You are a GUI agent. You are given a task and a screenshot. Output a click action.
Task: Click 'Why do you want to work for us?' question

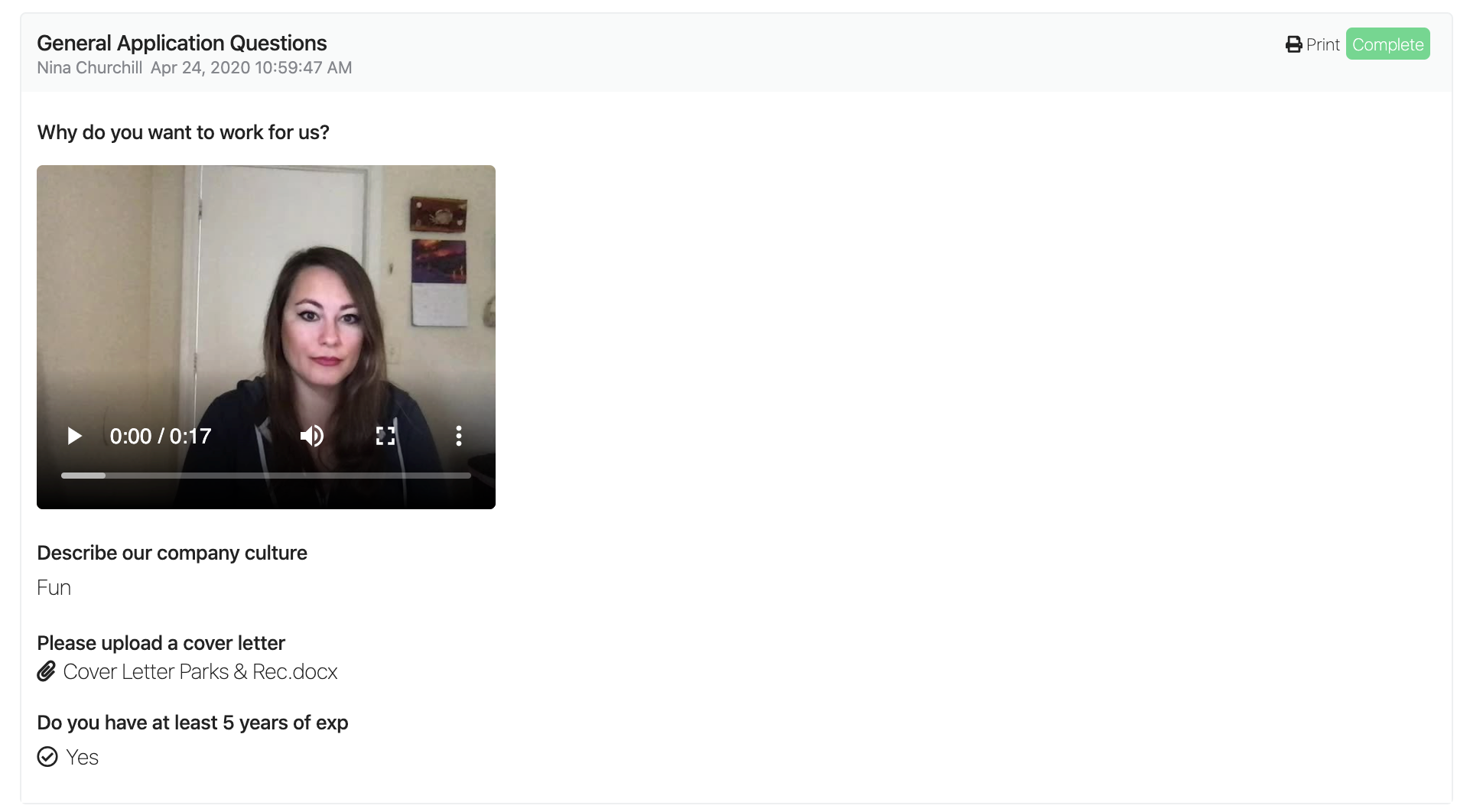(183, 132)
